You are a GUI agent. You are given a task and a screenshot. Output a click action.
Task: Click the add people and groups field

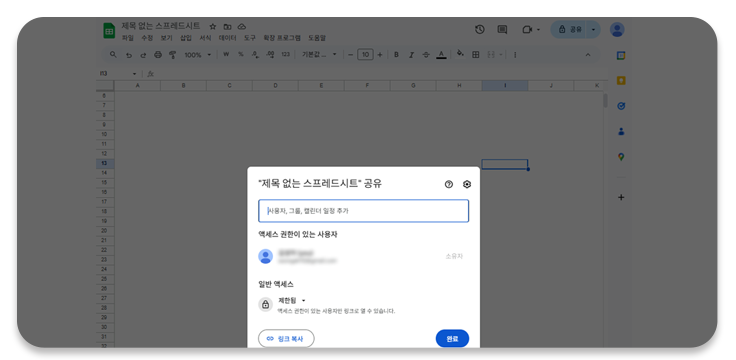[363, 211]
